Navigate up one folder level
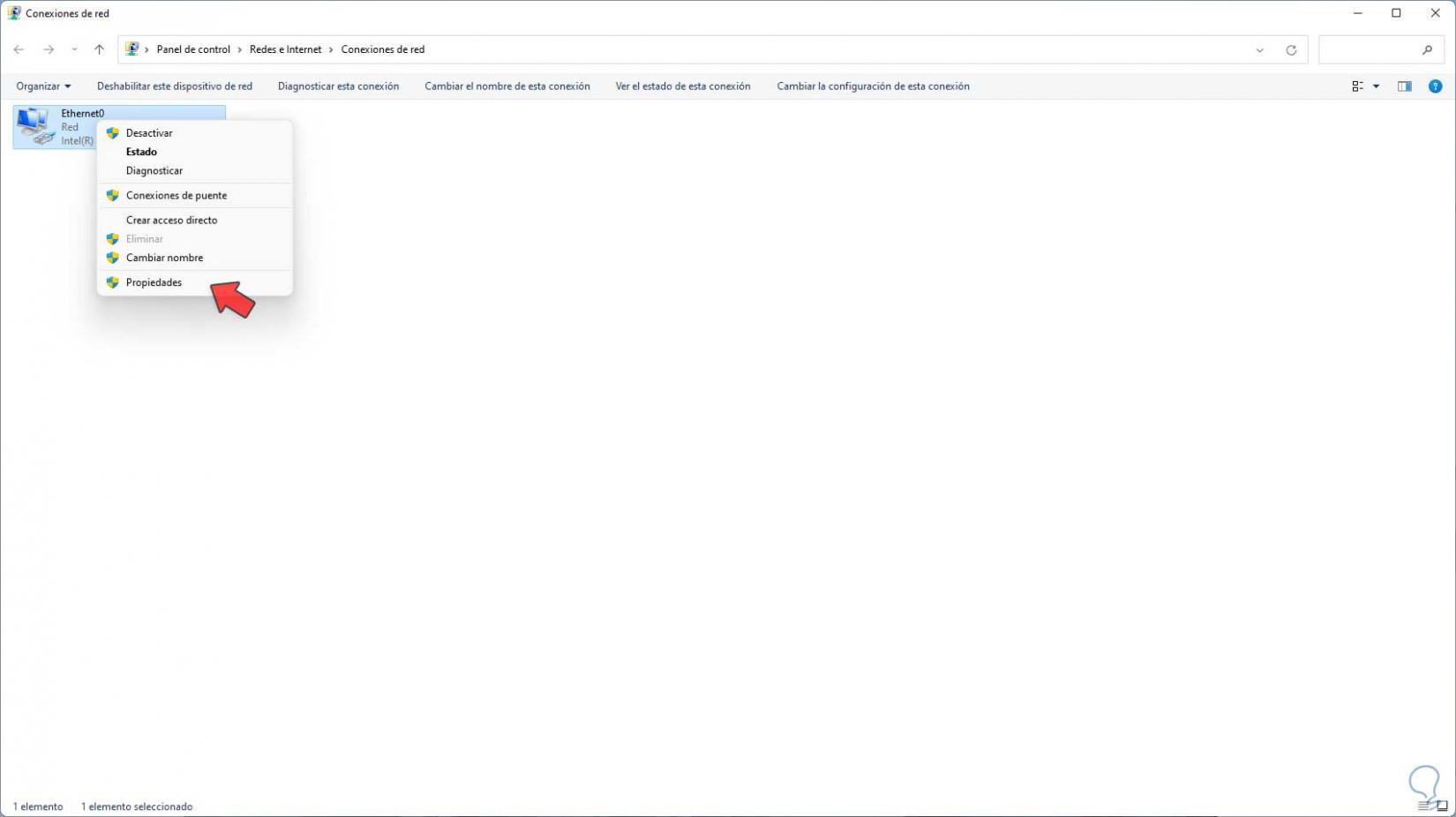The height and width of the screenshot is (817, 1456). tap(99, 49)
